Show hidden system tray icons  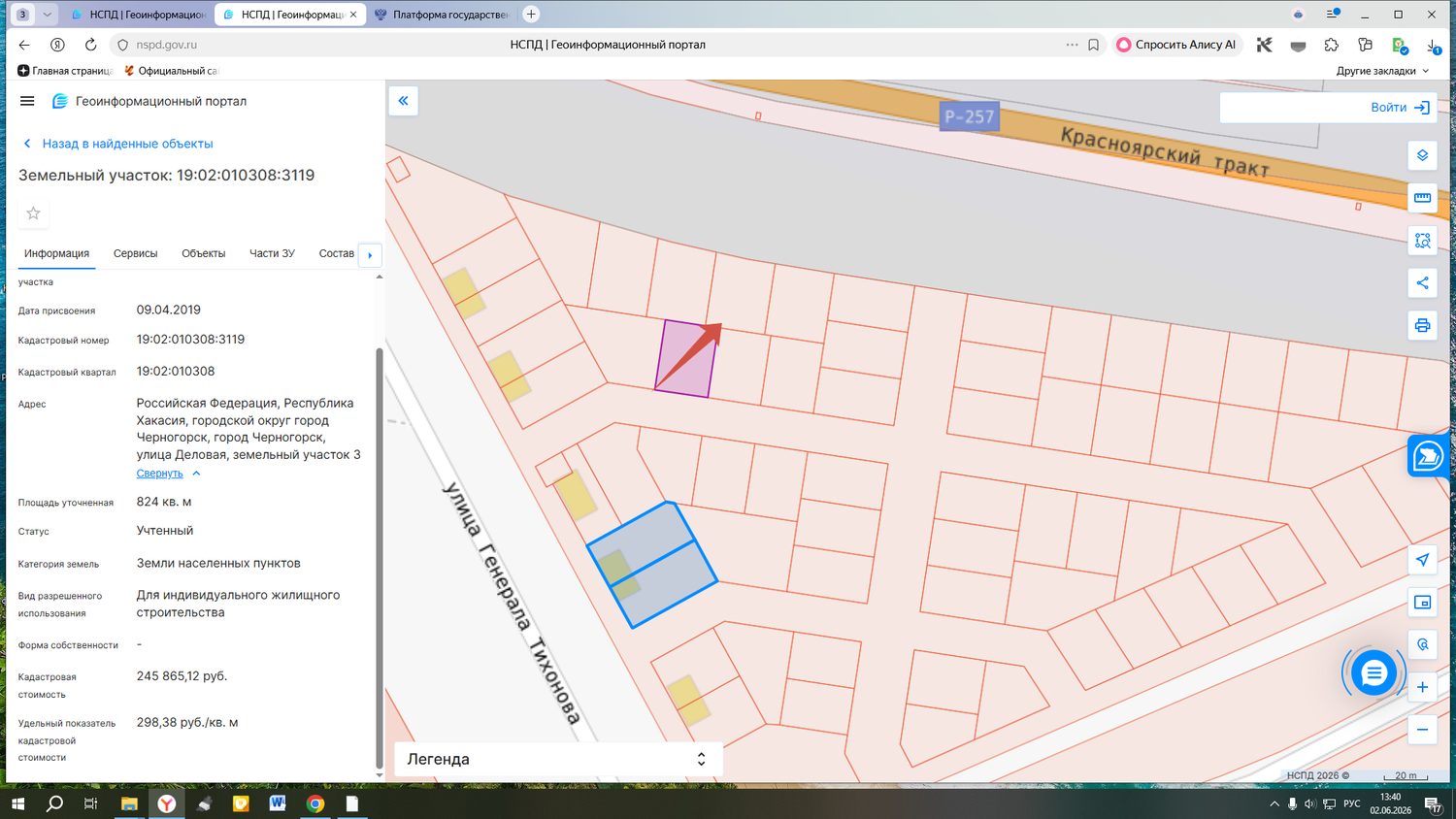click(x=1274, y=803)
